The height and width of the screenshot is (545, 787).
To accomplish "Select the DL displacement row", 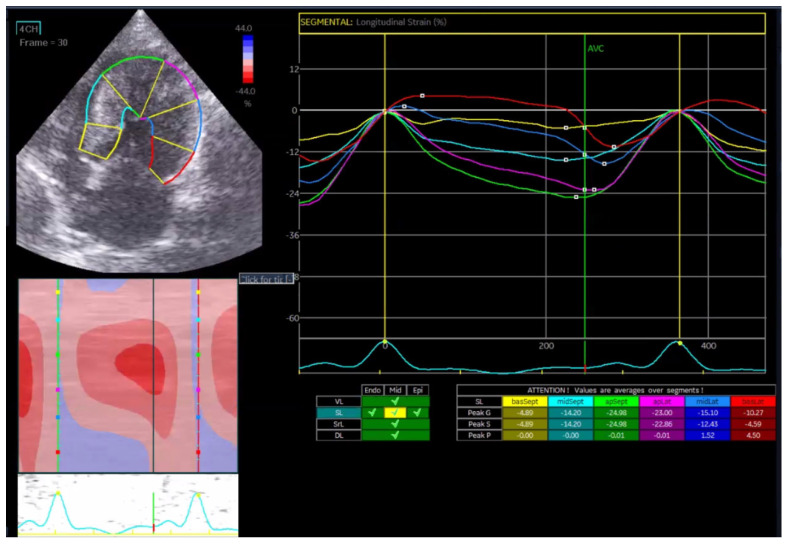I will 339,435.
